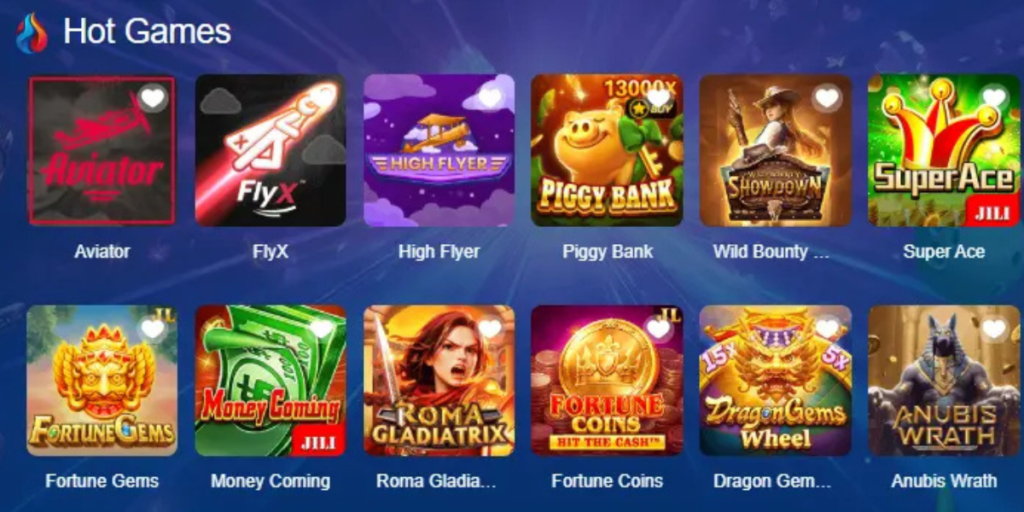Favorite Dragon Gems Wheel using heart icon
This screenshot has width=1024, height=512.
827,328
